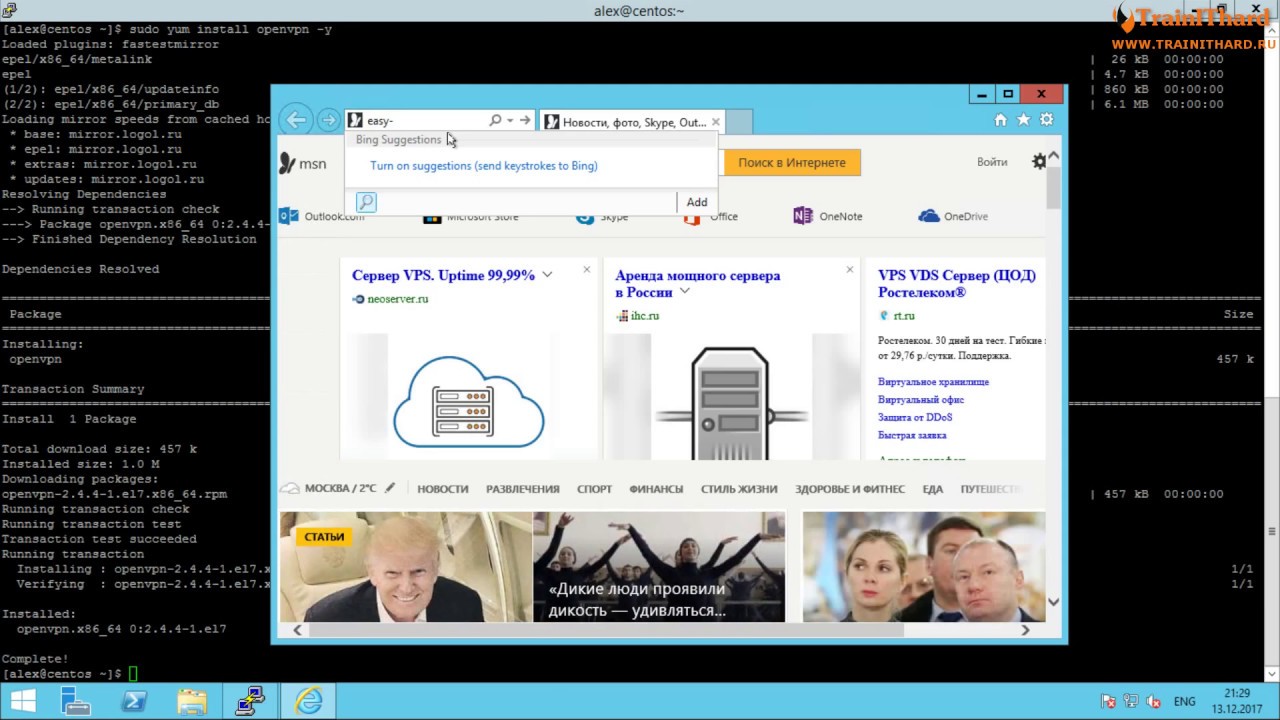This screenshot has width=1280, height=720.
Task: Click the Go arrow in the address bar
Action: click(x=525, y=120)
